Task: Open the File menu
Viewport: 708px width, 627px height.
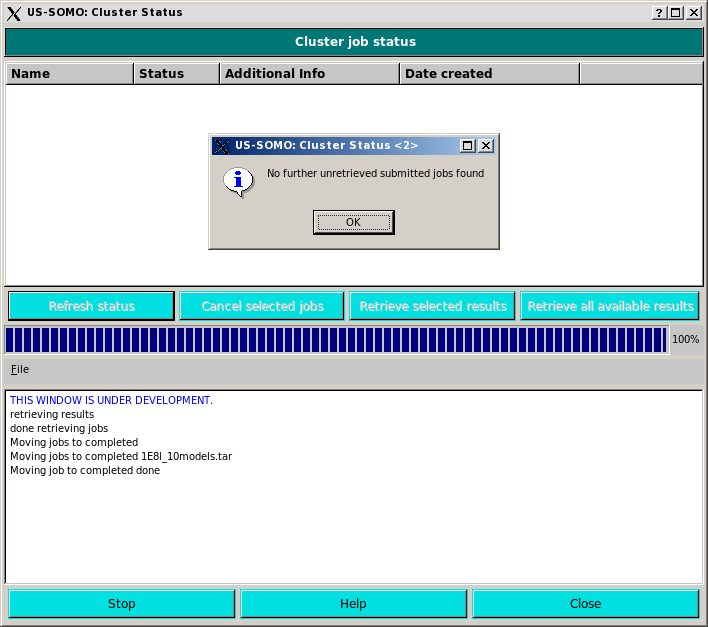Action: (19, 369)
